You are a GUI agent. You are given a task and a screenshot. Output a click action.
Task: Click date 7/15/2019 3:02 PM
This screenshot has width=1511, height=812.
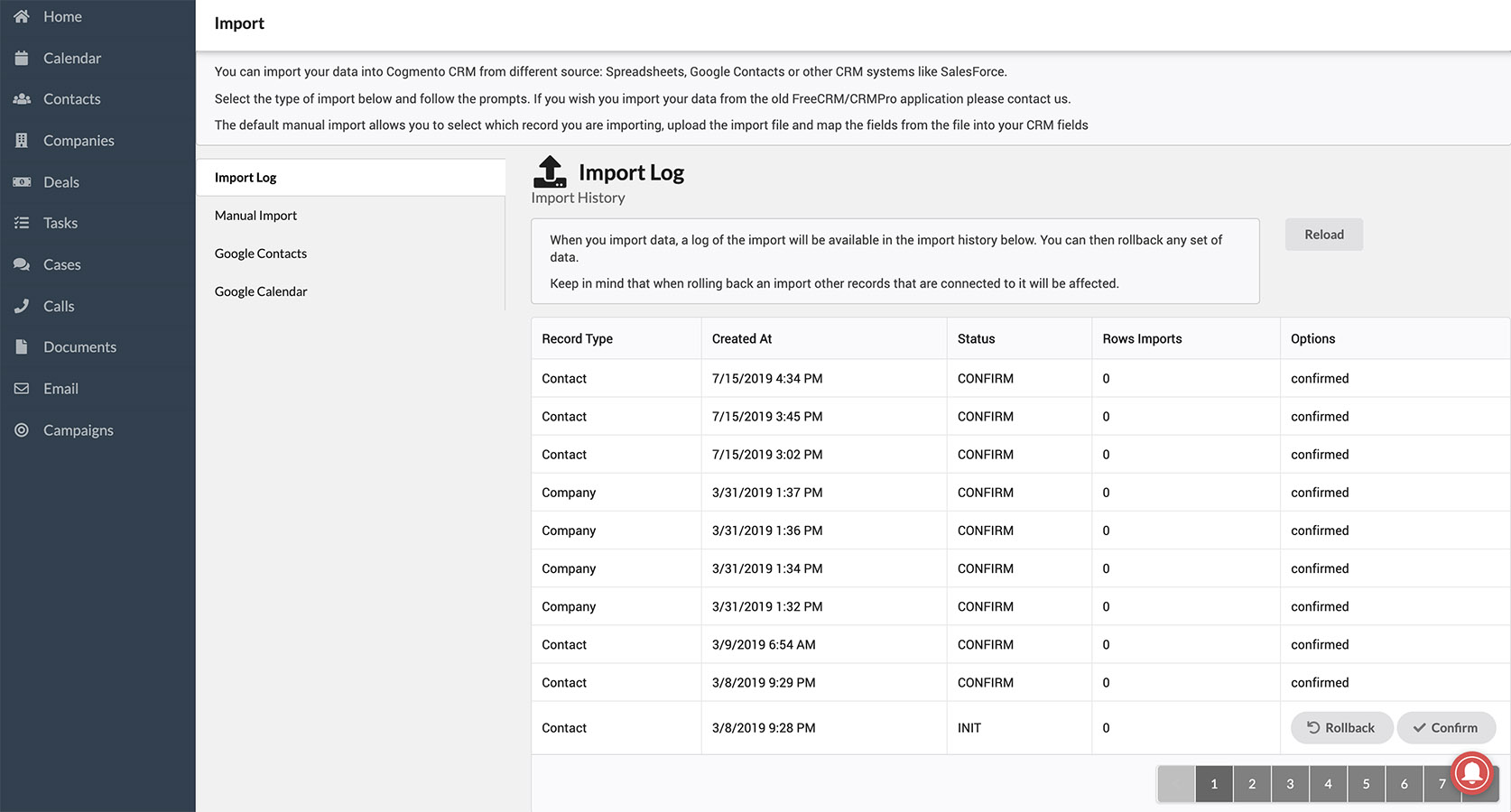pos(767,455)
